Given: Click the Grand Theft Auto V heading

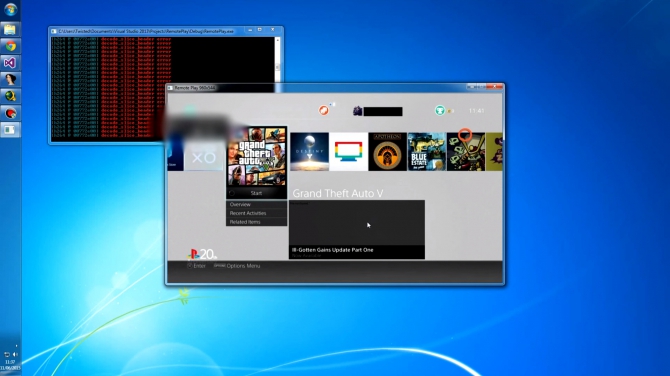Looking at the screenshot, I should (x=338, y=193).
